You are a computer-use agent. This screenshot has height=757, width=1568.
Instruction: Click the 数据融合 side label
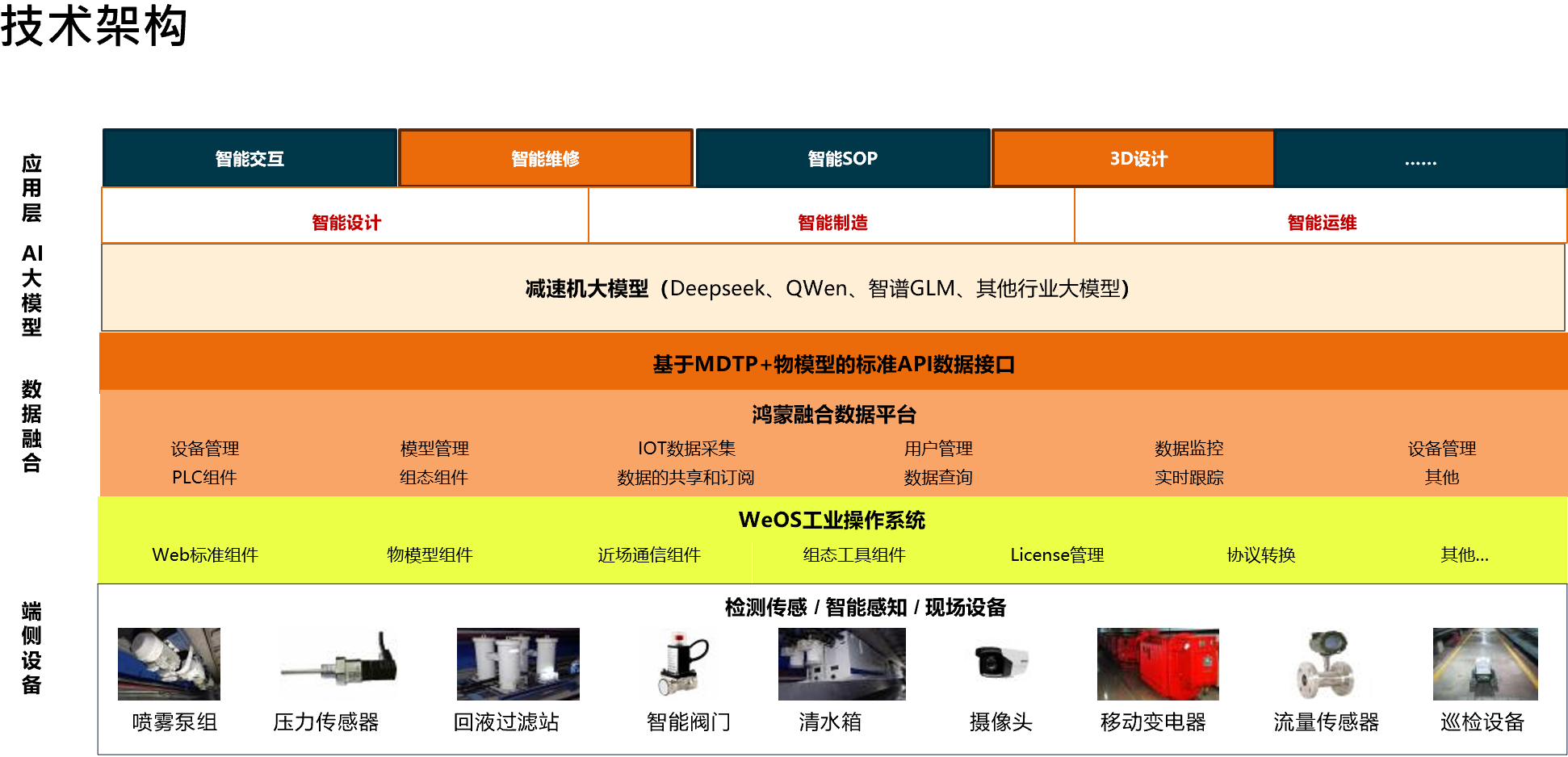(x=31, y=425)
